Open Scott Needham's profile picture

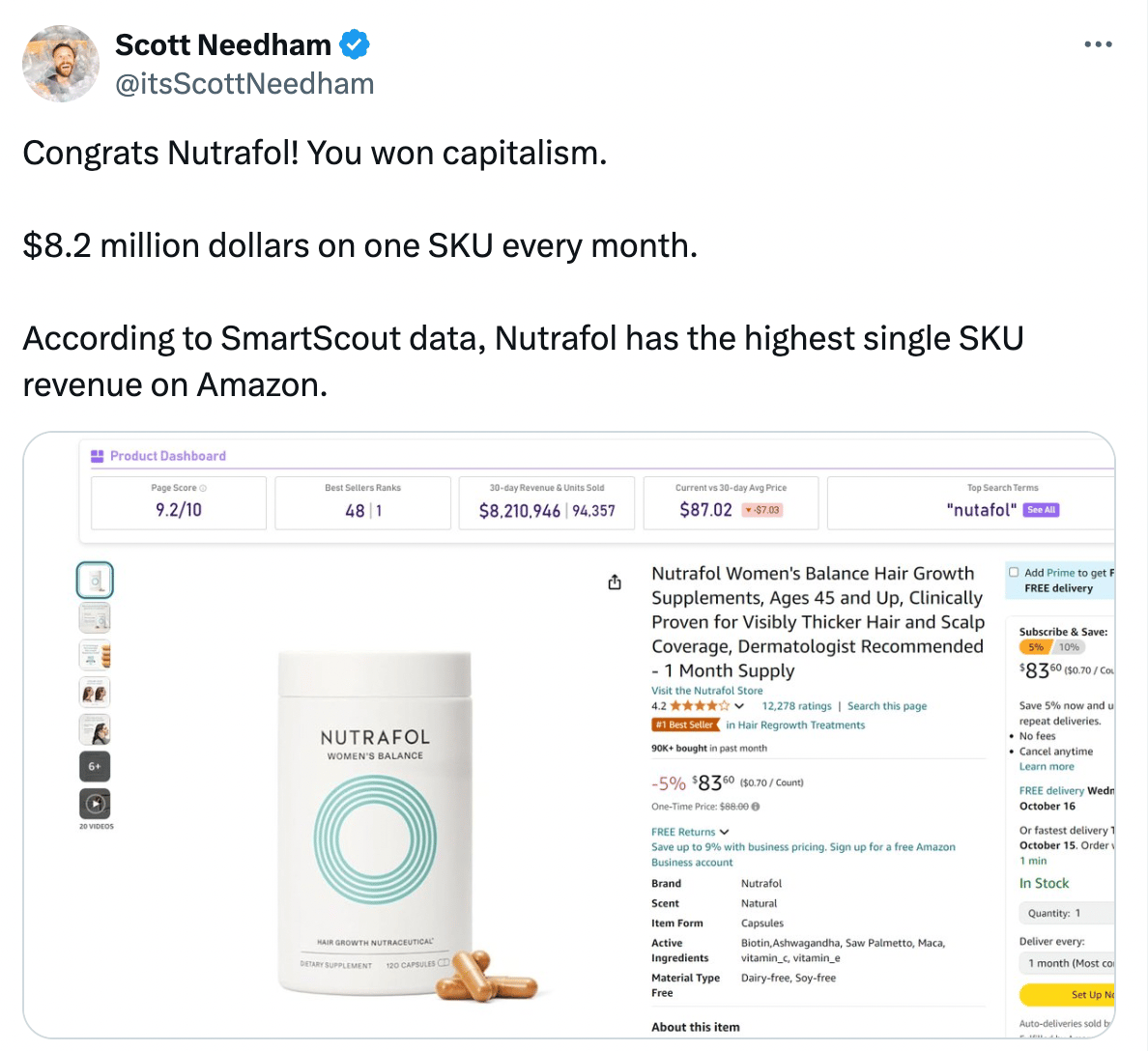tap(61, 64)
